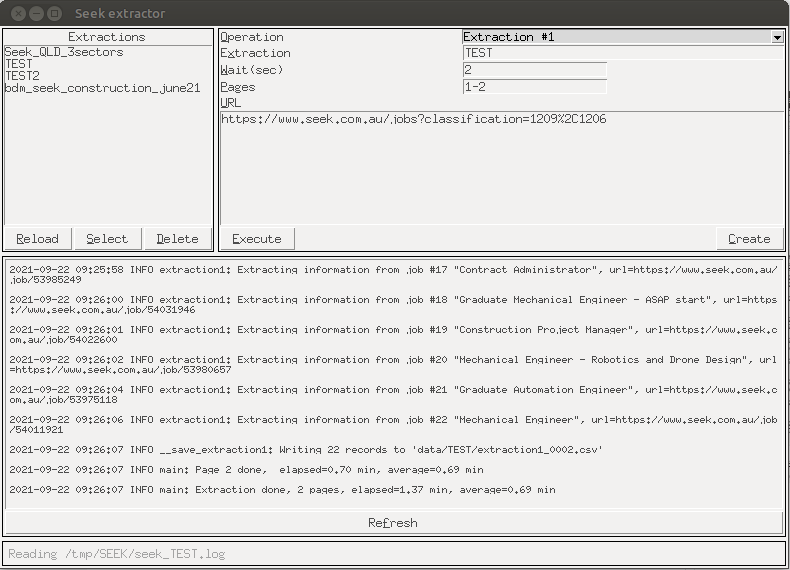Focus the Wait(sec) input field
The image size is (790, 570).
[x=535, y=70]
